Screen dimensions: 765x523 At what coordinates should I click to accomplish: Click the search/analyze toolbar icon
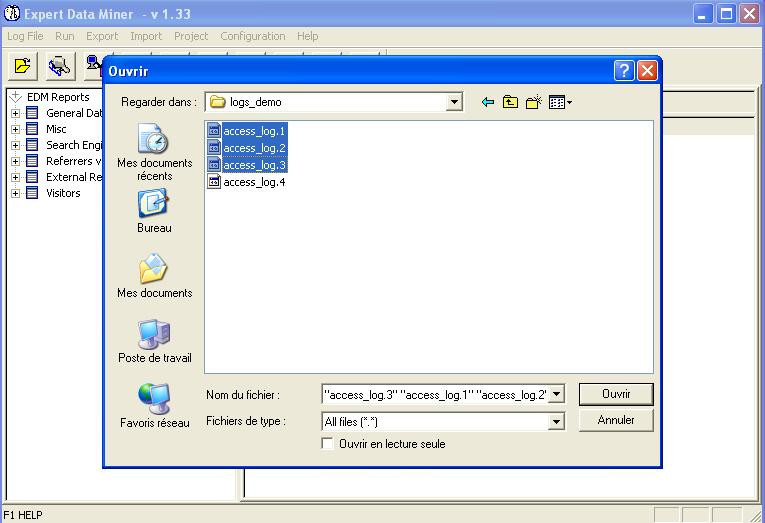[59, 65]
